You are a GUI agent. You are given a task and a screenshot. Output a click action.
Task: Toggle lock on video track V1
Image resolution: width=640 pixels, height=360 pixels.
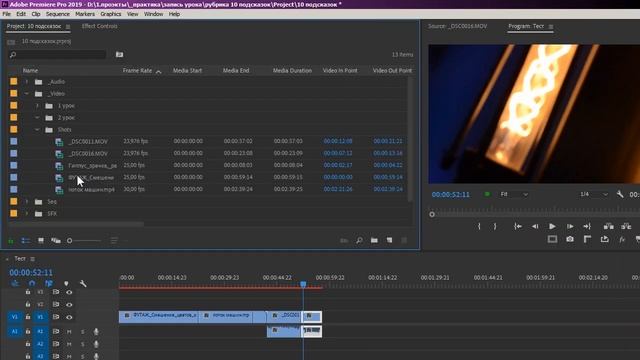28,317
